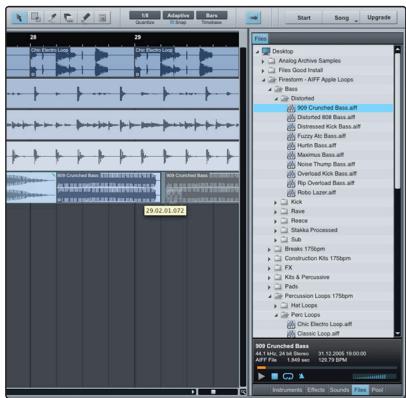406x398 pixels.
Task: Expand the Stakka Processed folder
Action: click(x=276, y=230)
